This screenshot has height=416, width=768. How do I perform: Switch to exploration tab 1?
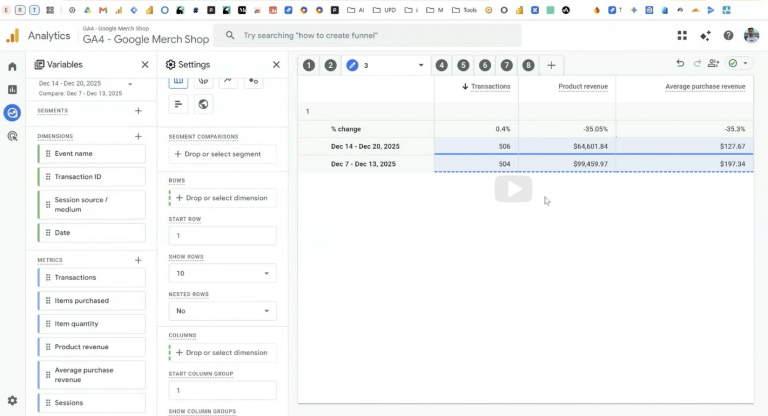click(309, 65)
